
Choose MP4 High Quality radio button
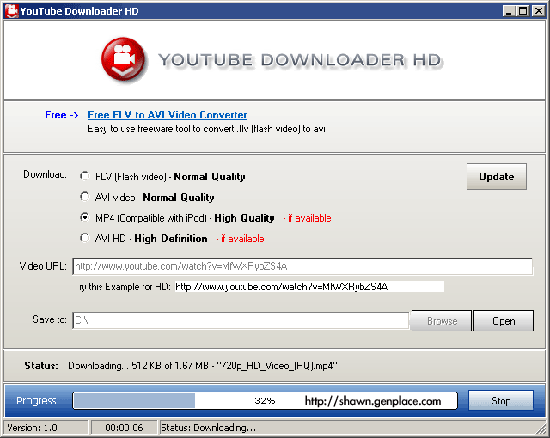tap(85, 217)
